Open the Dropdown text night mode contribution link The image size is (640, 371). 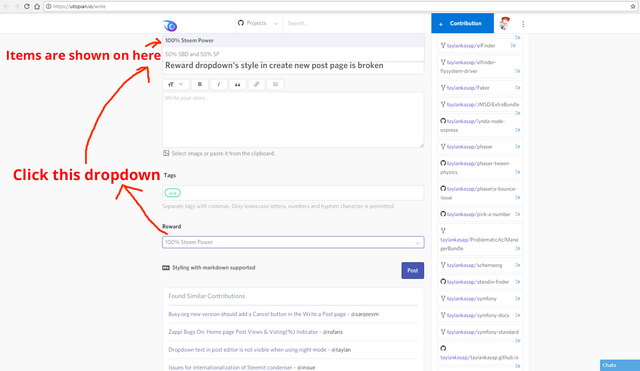[x=247, y=350]
